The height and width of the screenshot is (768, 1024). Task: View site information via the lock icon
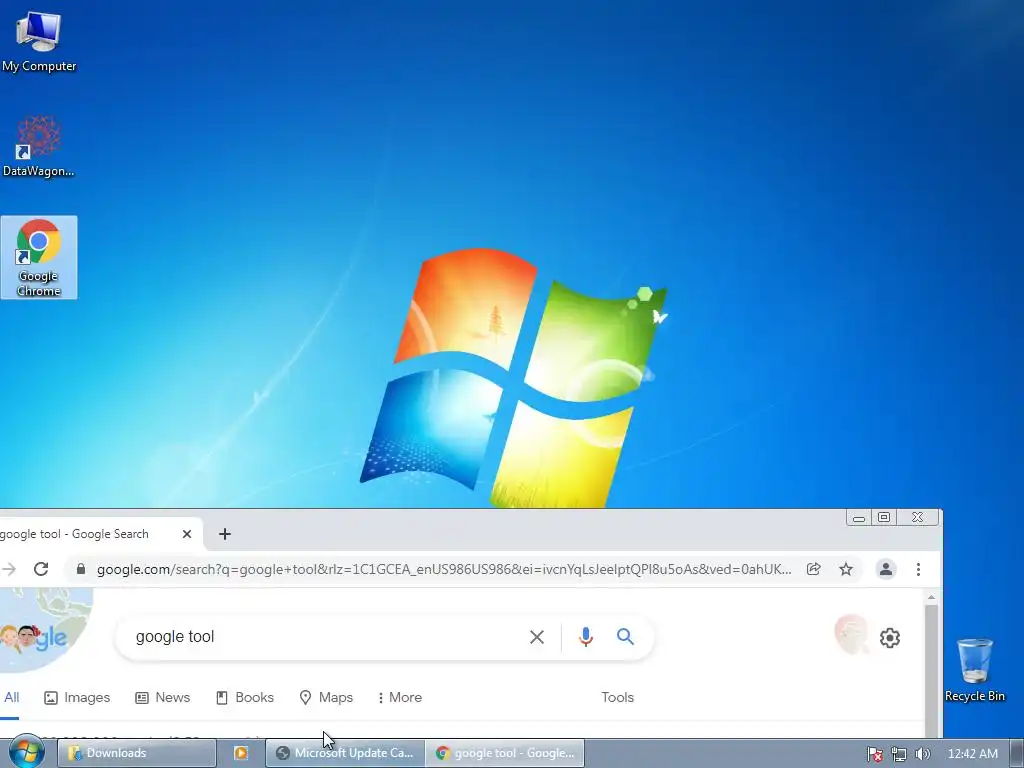pos(81,569)
